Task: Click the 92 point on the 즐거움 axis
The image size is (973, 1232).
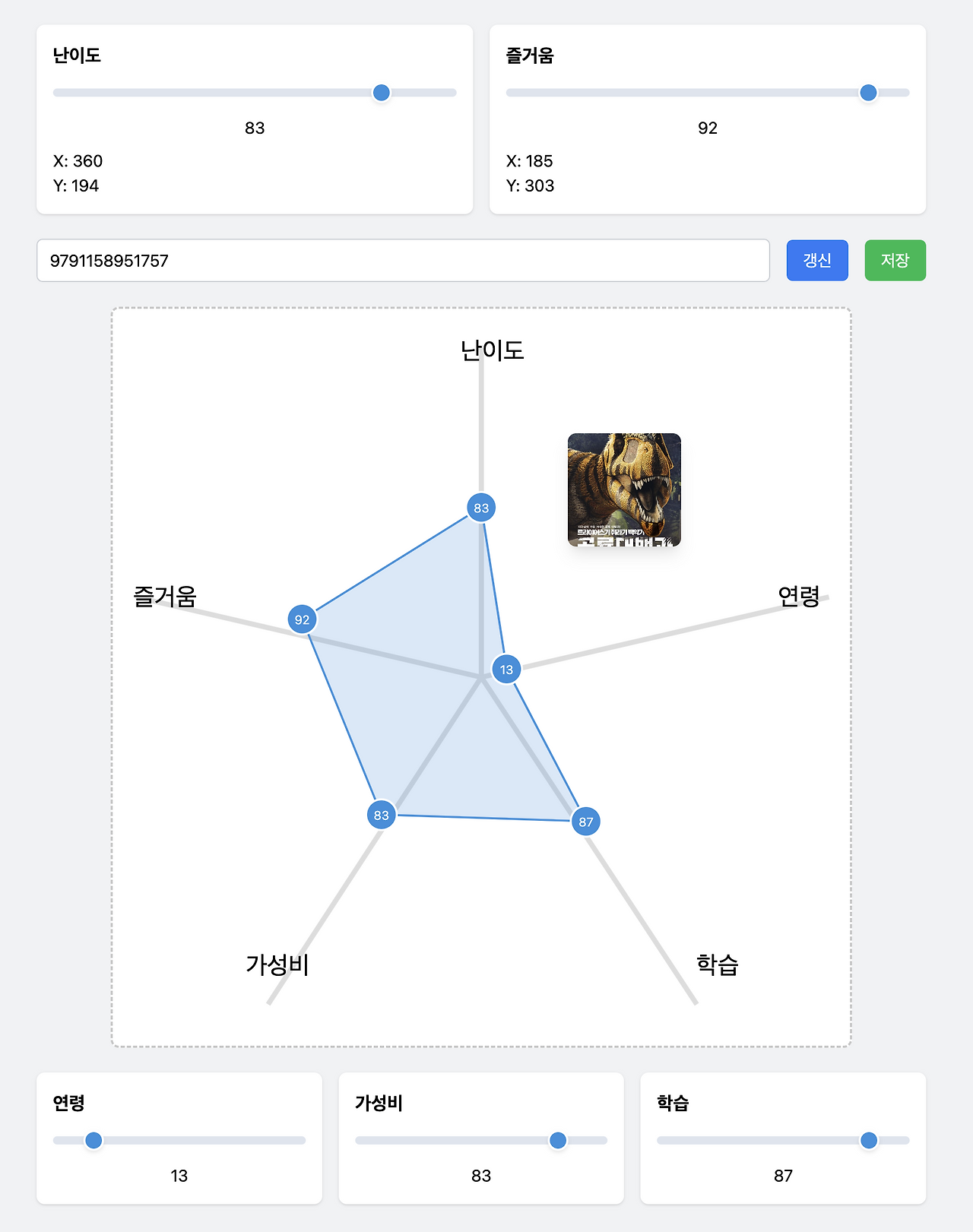Action: [x=302, y=619]
